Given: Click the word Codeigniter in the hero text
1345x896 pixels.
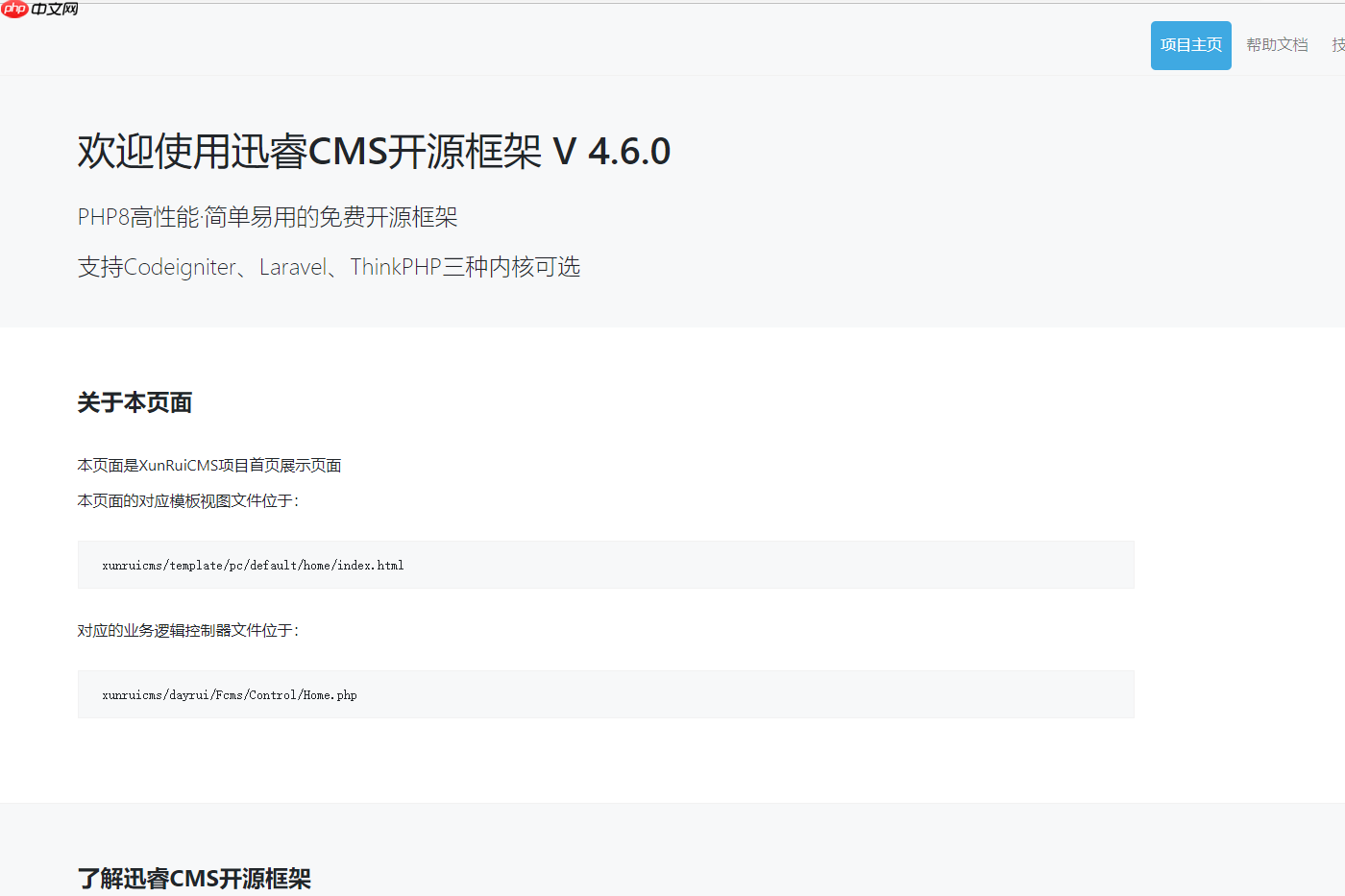Looking at the screenshot, I should tap(180, 267).
